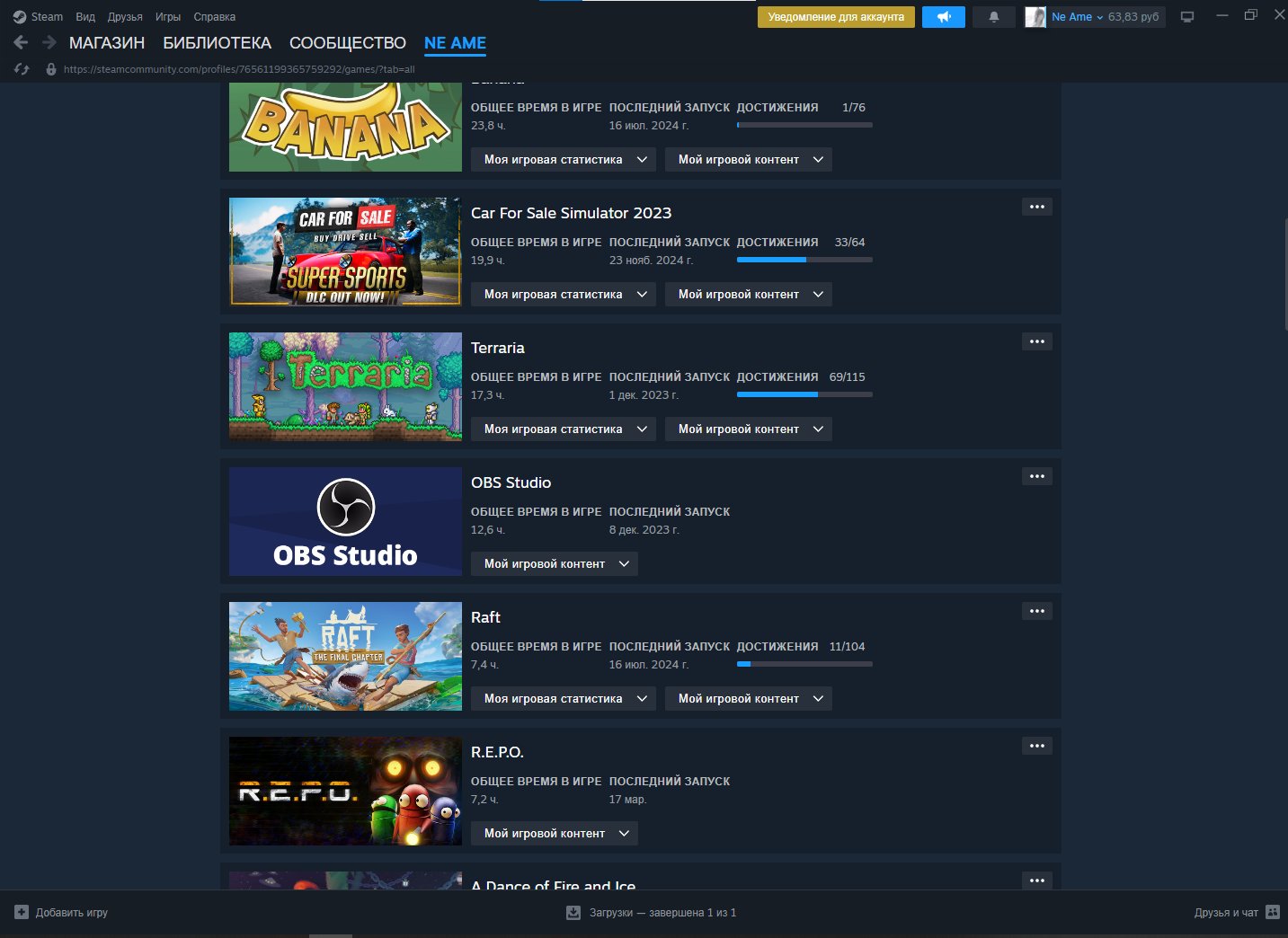Open the Big Picture mode monitor icon
Image resolution: width=1288 pixels, height=938 pixels.
[1186, 17]
